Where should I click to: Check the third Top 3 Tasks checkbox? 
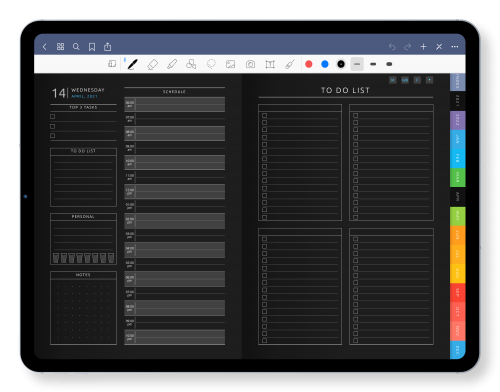pos(53,136)
